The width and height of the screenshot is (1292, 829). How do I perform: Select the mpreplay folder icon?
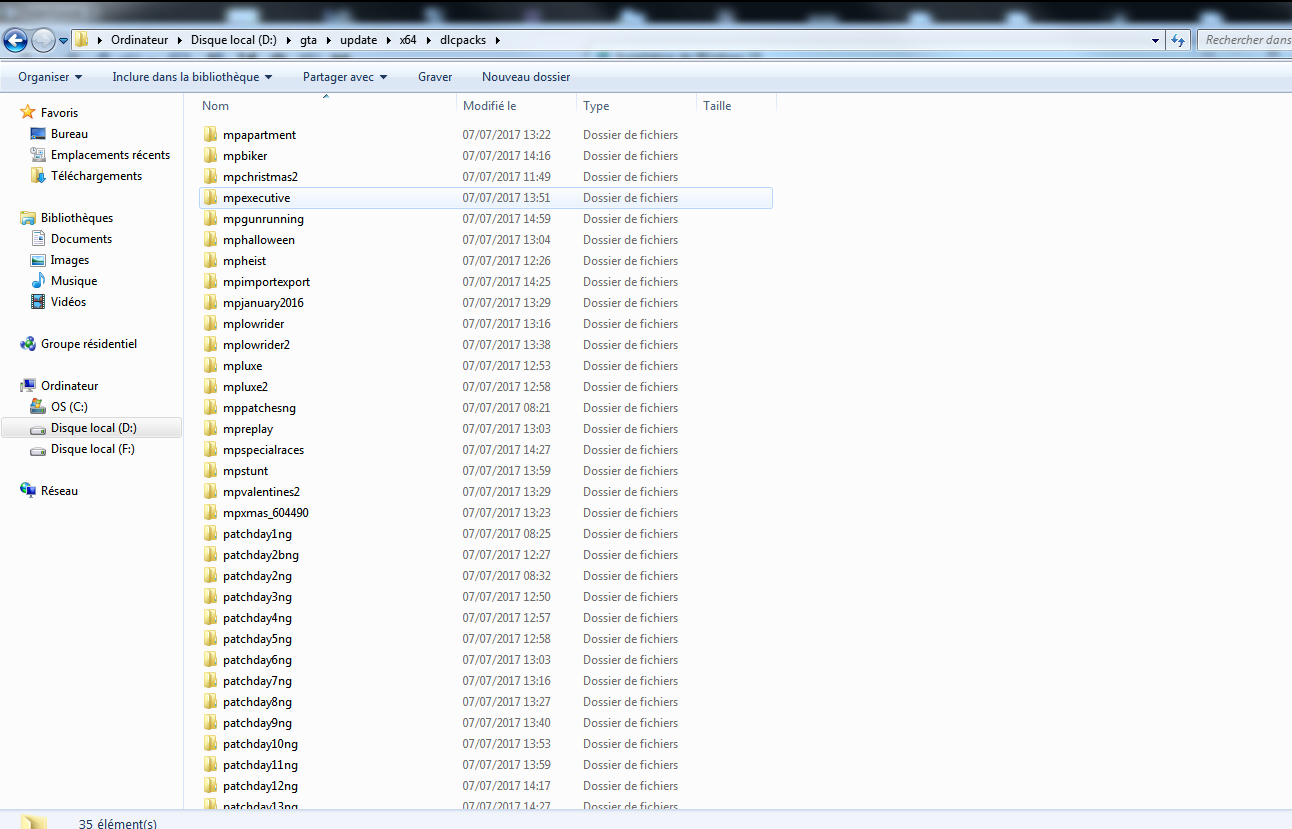click(210, 428)
